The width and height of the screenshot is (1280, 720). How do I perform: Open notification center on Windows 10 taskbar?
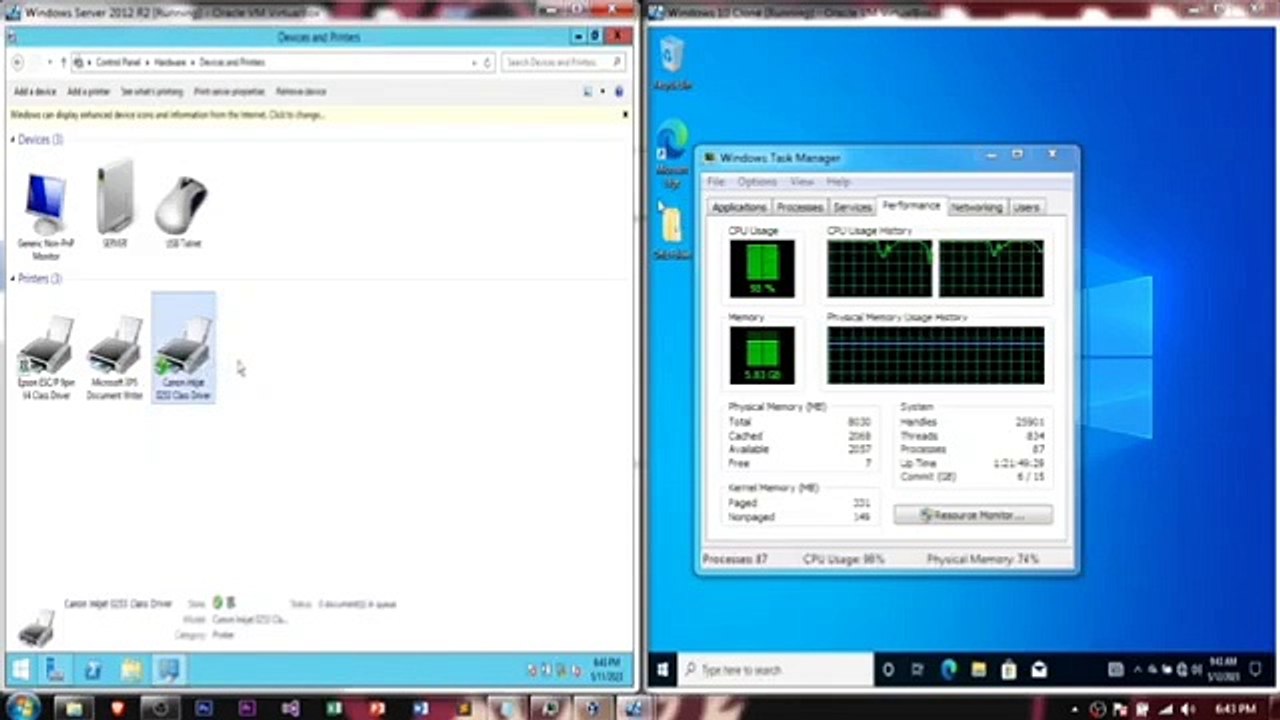[1256, 669]
